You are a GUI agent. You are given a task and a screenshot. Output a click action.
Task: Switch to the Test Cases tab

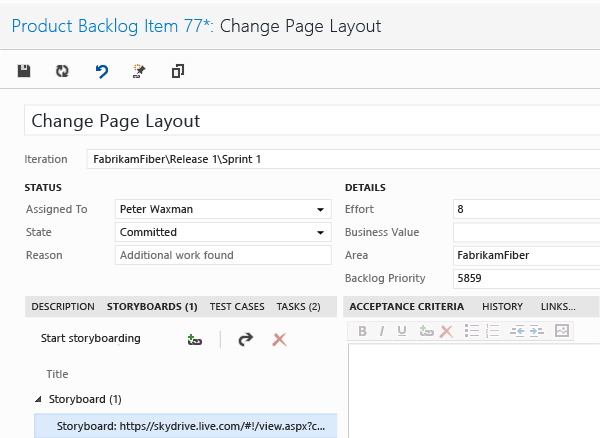coord(237,306)
